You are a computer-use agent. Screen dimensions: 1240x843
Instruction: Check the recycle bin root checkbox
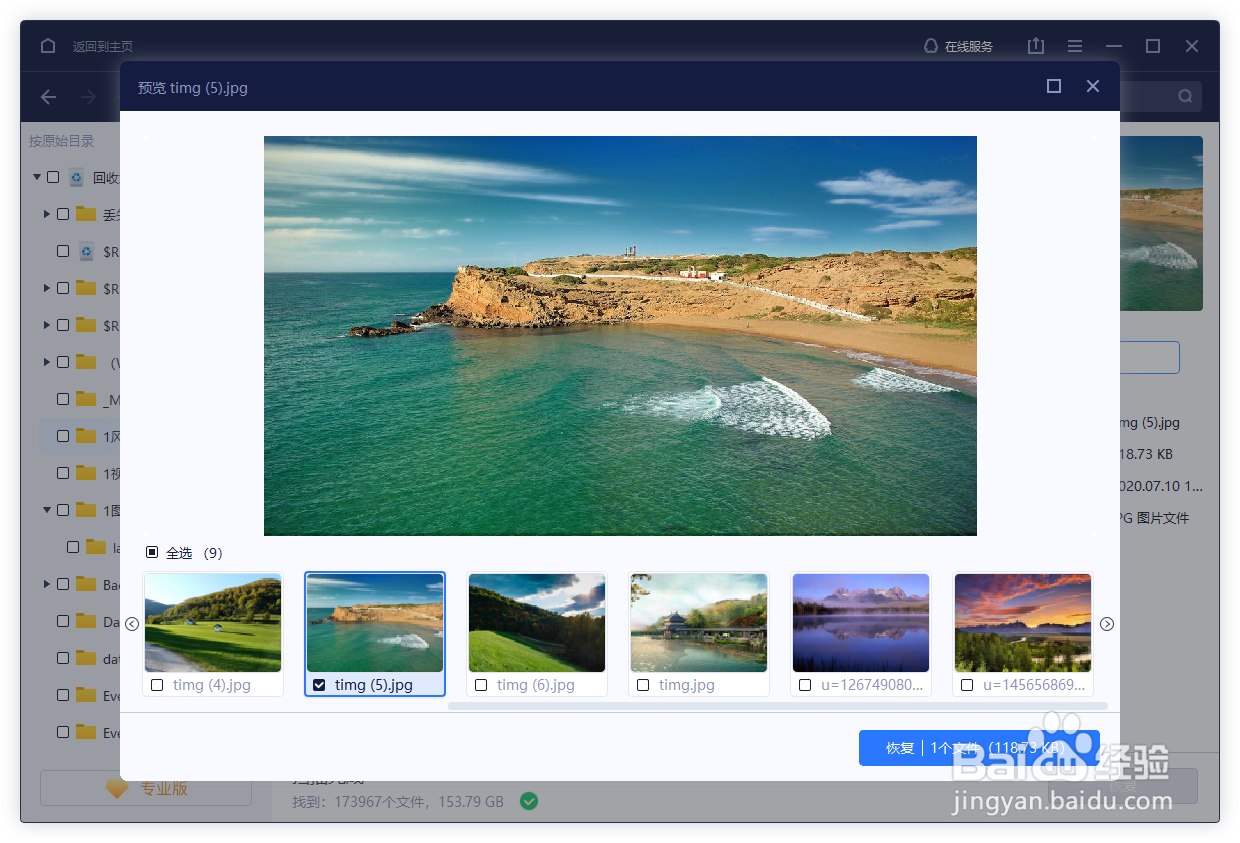[x=53, y=178]
